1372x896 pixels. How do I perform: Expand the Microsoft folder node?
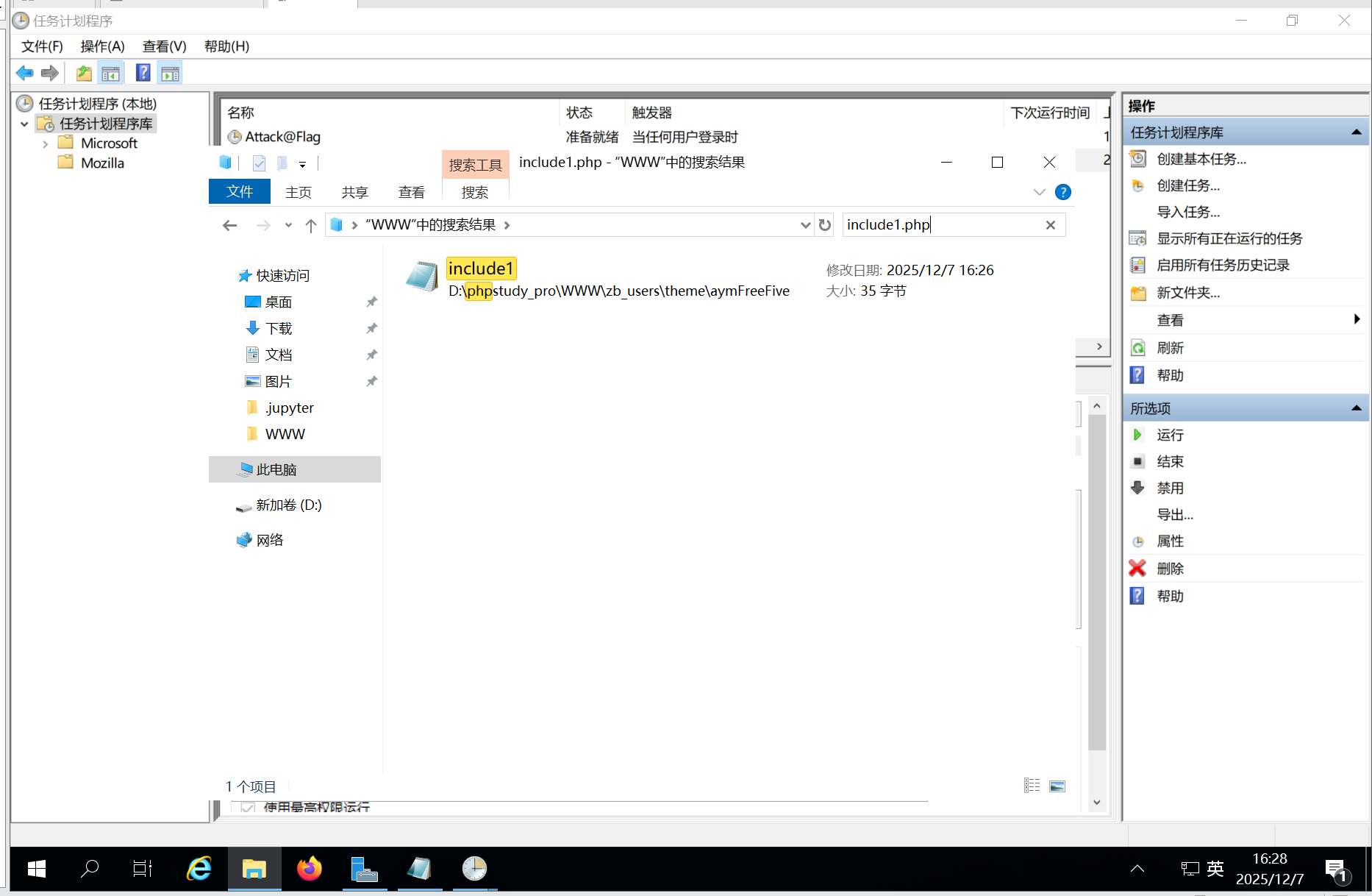click(x=46, y=143)
